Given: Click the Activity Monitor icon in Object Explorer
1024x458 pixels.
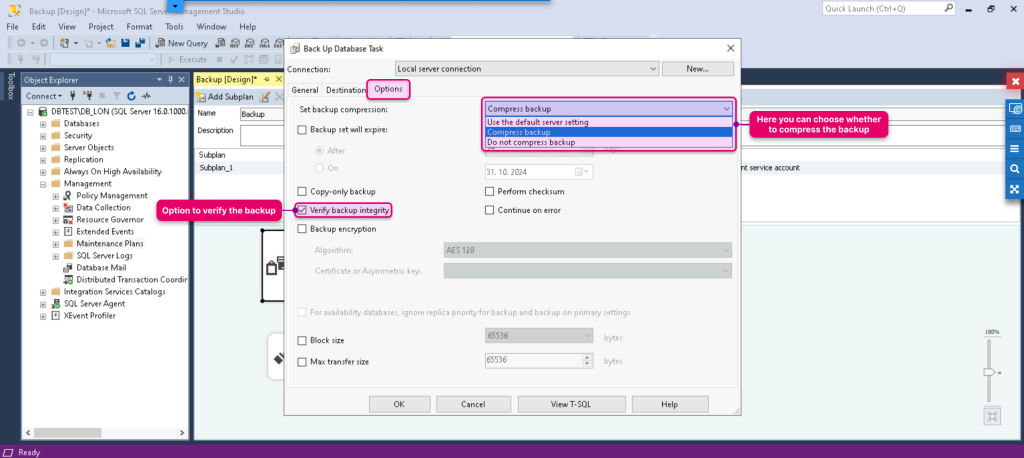Looking at the screenshot, I should pos(146,95).
